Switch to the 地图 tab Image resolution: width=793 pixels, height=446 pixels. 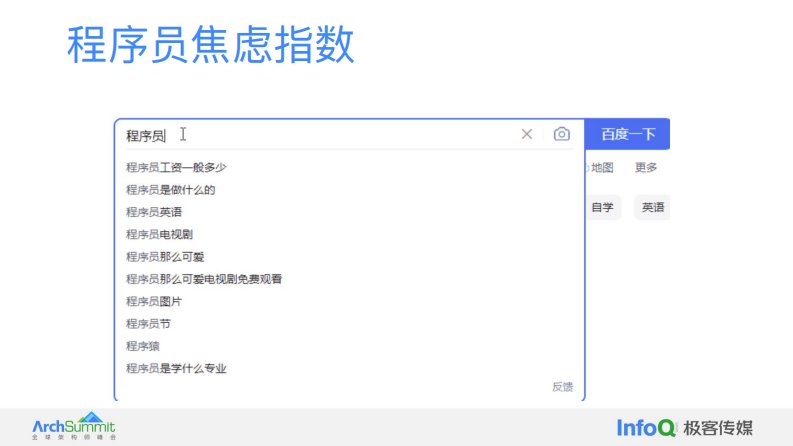point(602,167)
